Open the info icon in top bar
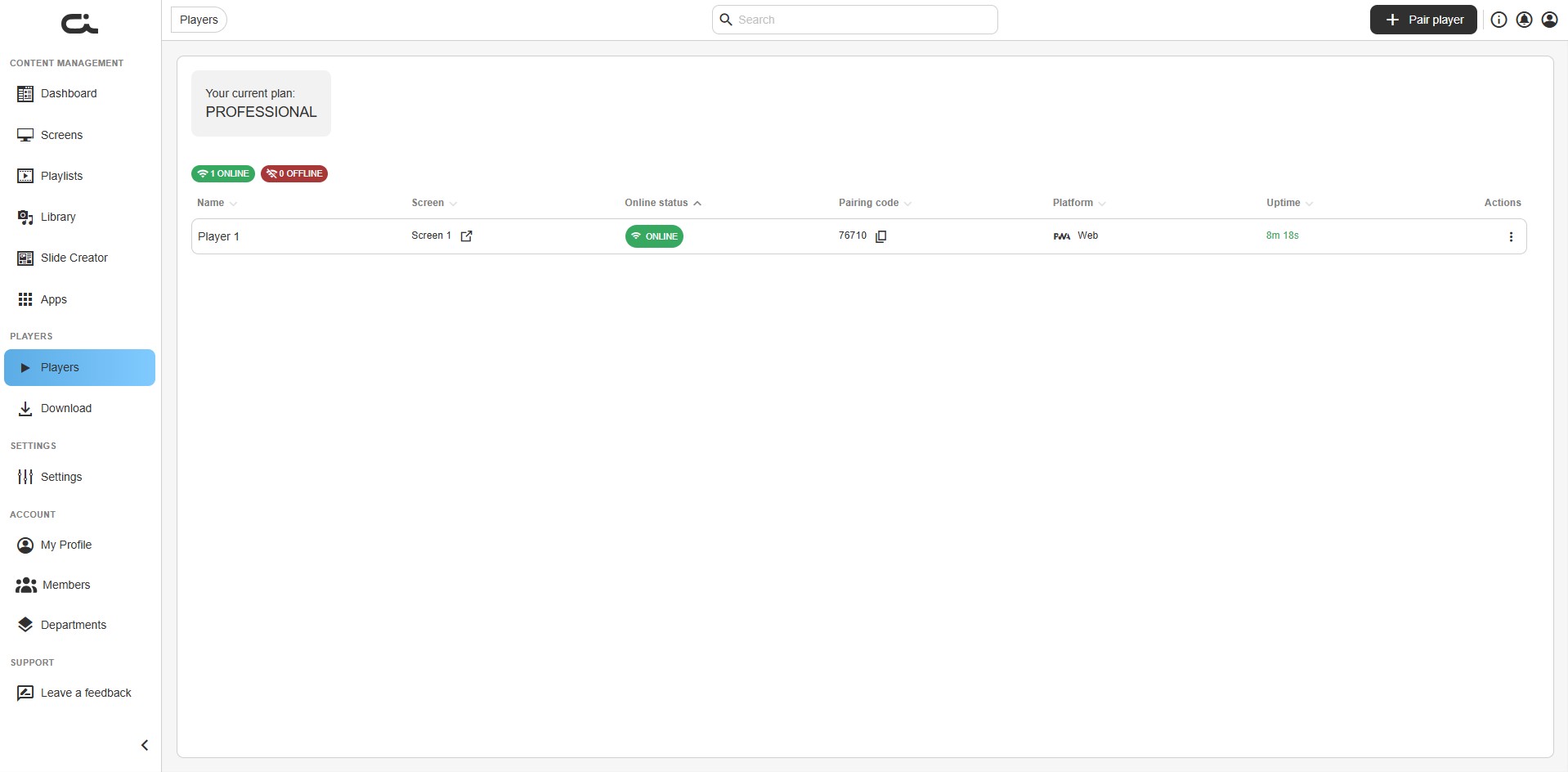The height and width of the screenshot is (772, 1568). 1499,20
